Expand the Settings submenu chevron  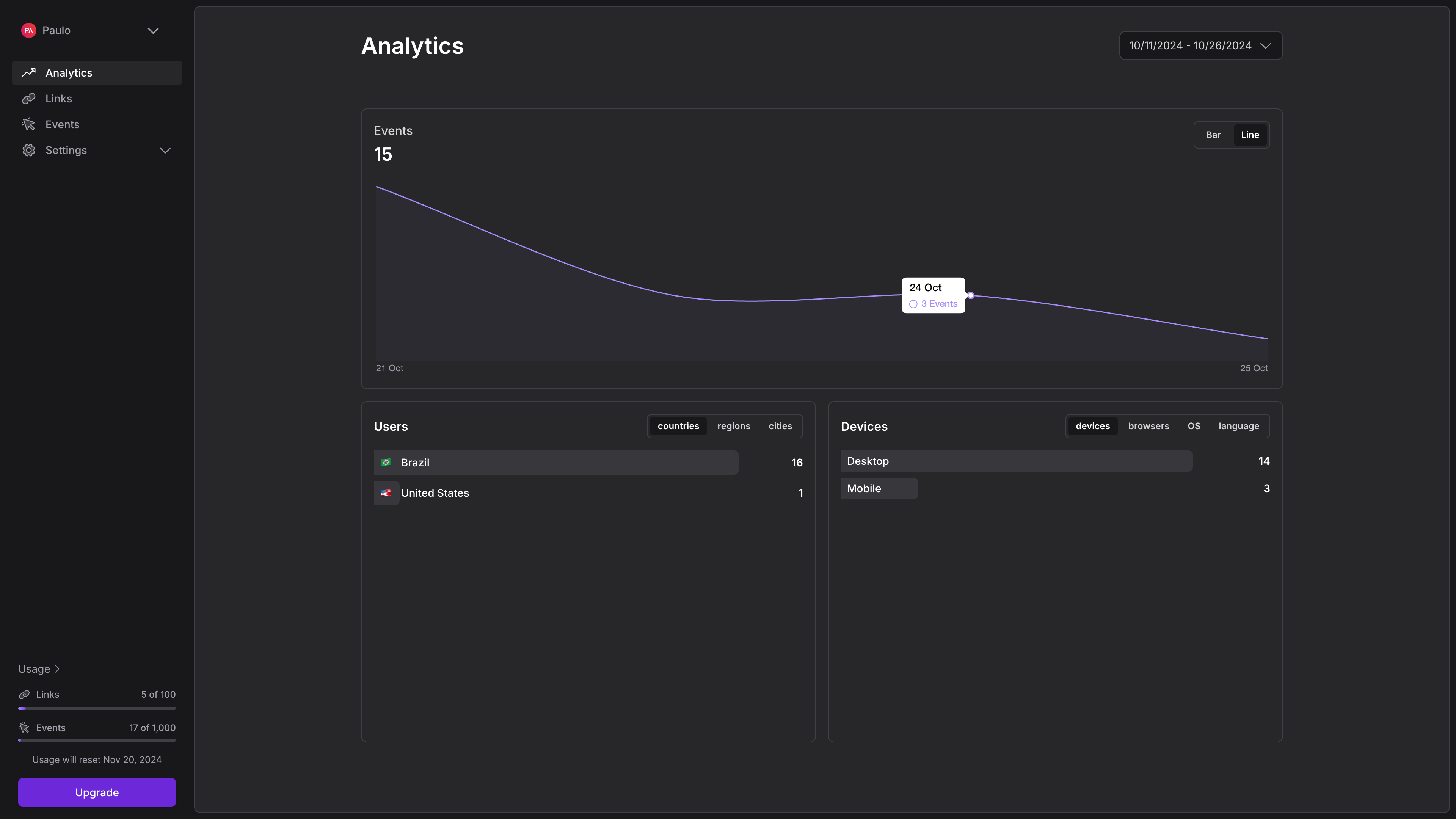point(165,151)
